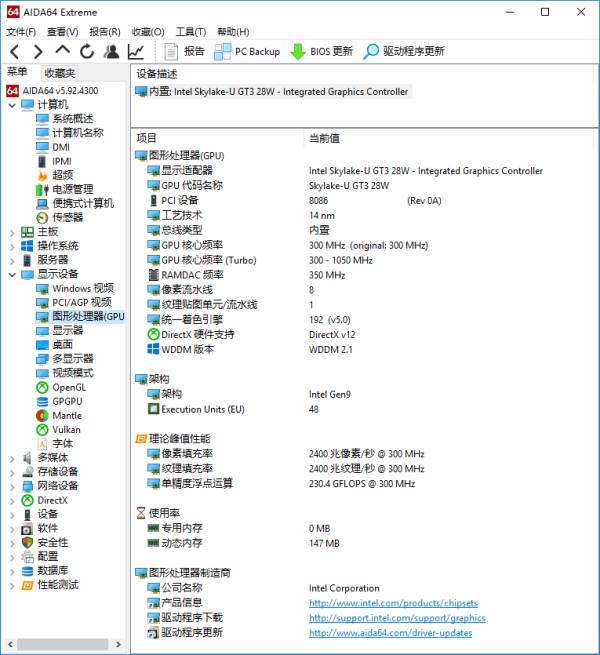Viewport: 600px width, 655px height.
Task: Click the 性能测试 benchmark icon
Action: 27,586
